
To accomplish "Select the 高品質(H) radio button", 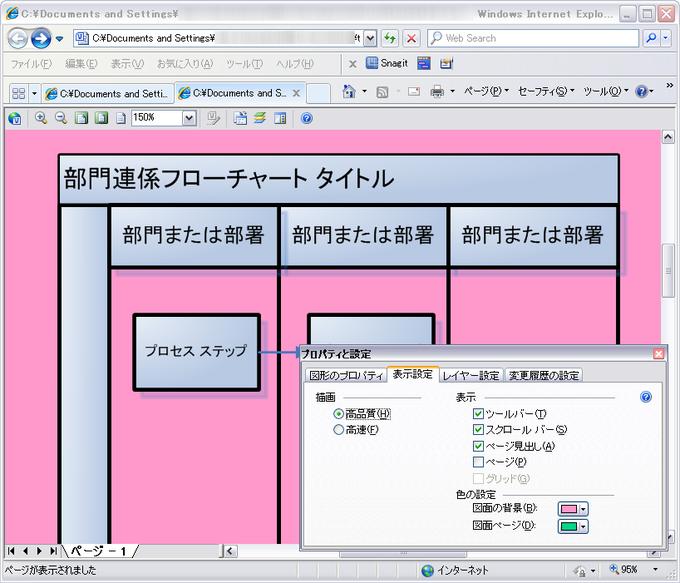I will (x=338, y=414).
